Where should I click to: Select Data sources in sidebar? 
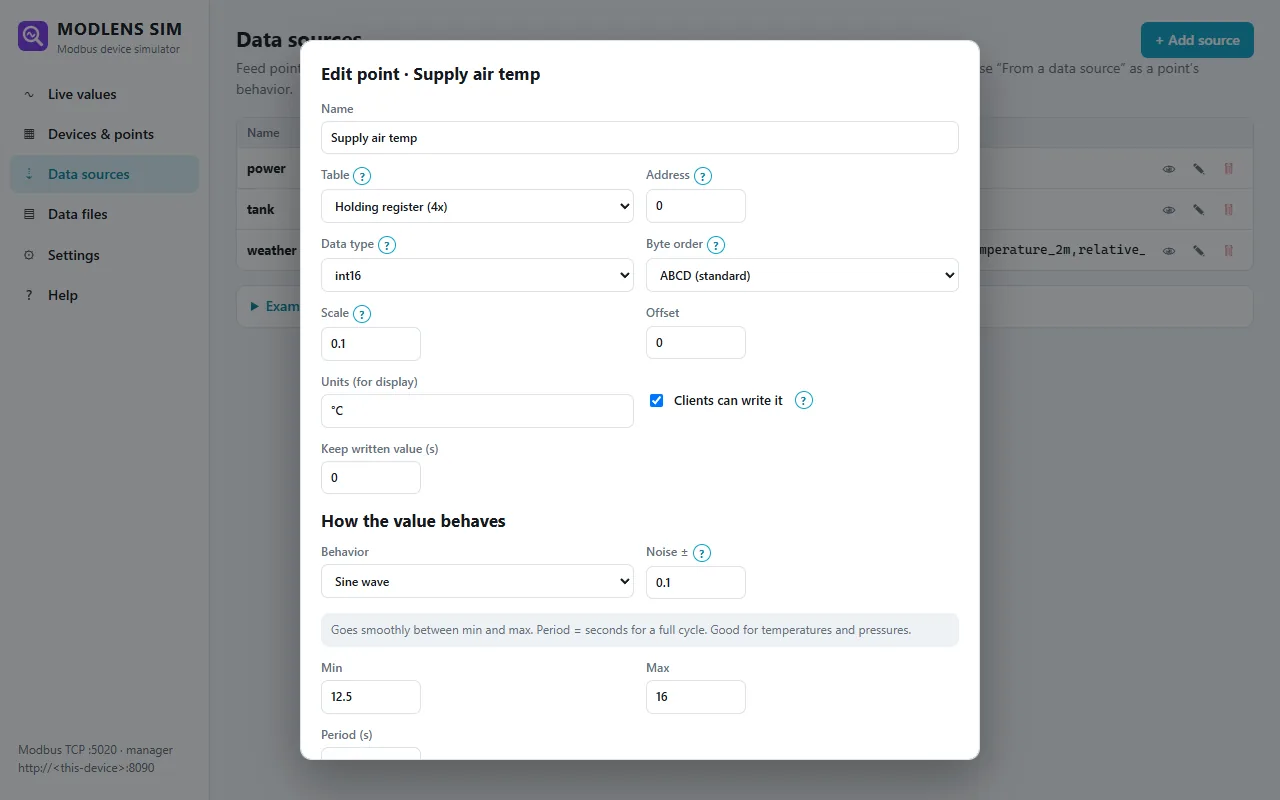click(x=104, y=174)
